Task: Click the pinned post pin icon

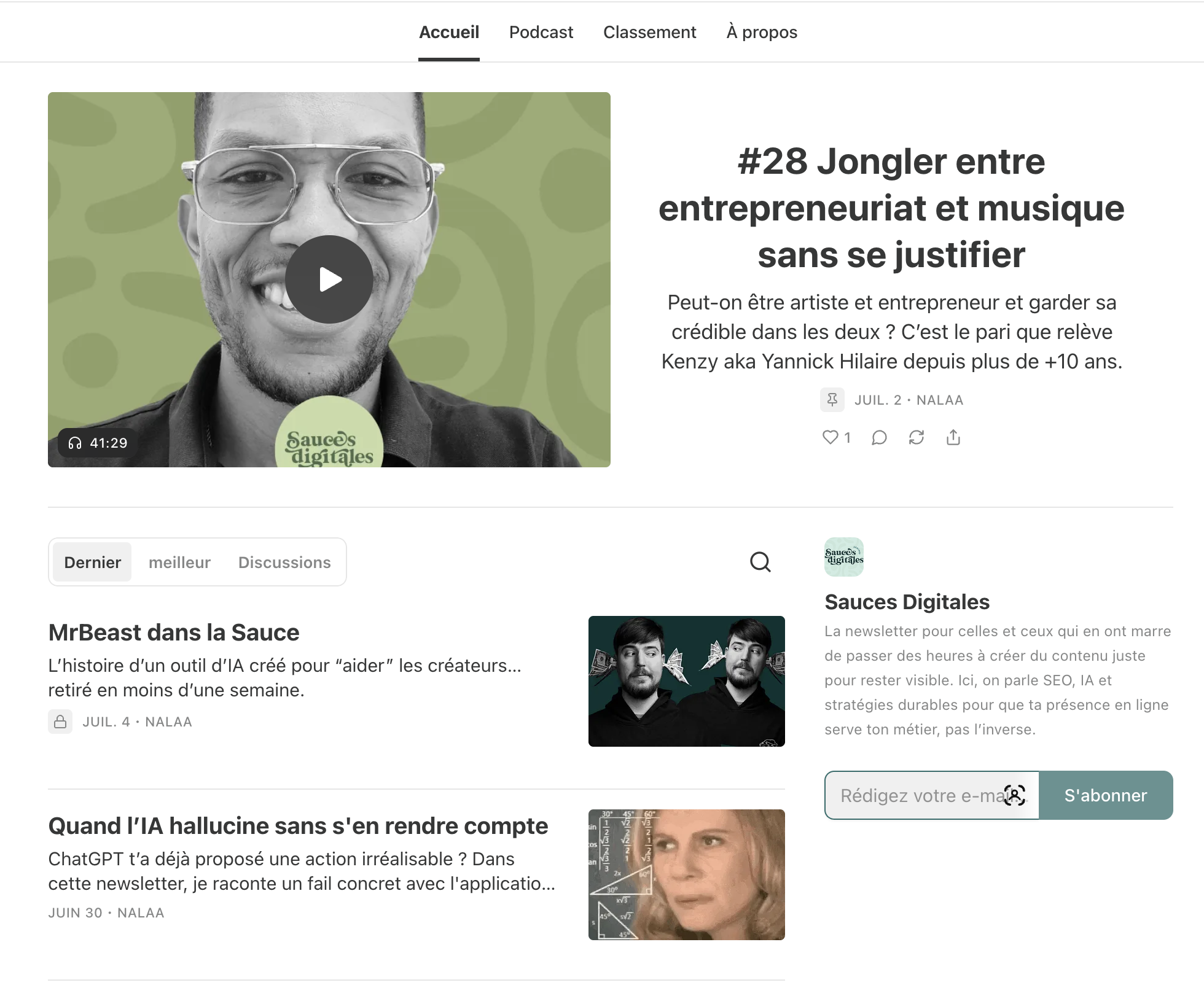Action: (x=832, y=400)
